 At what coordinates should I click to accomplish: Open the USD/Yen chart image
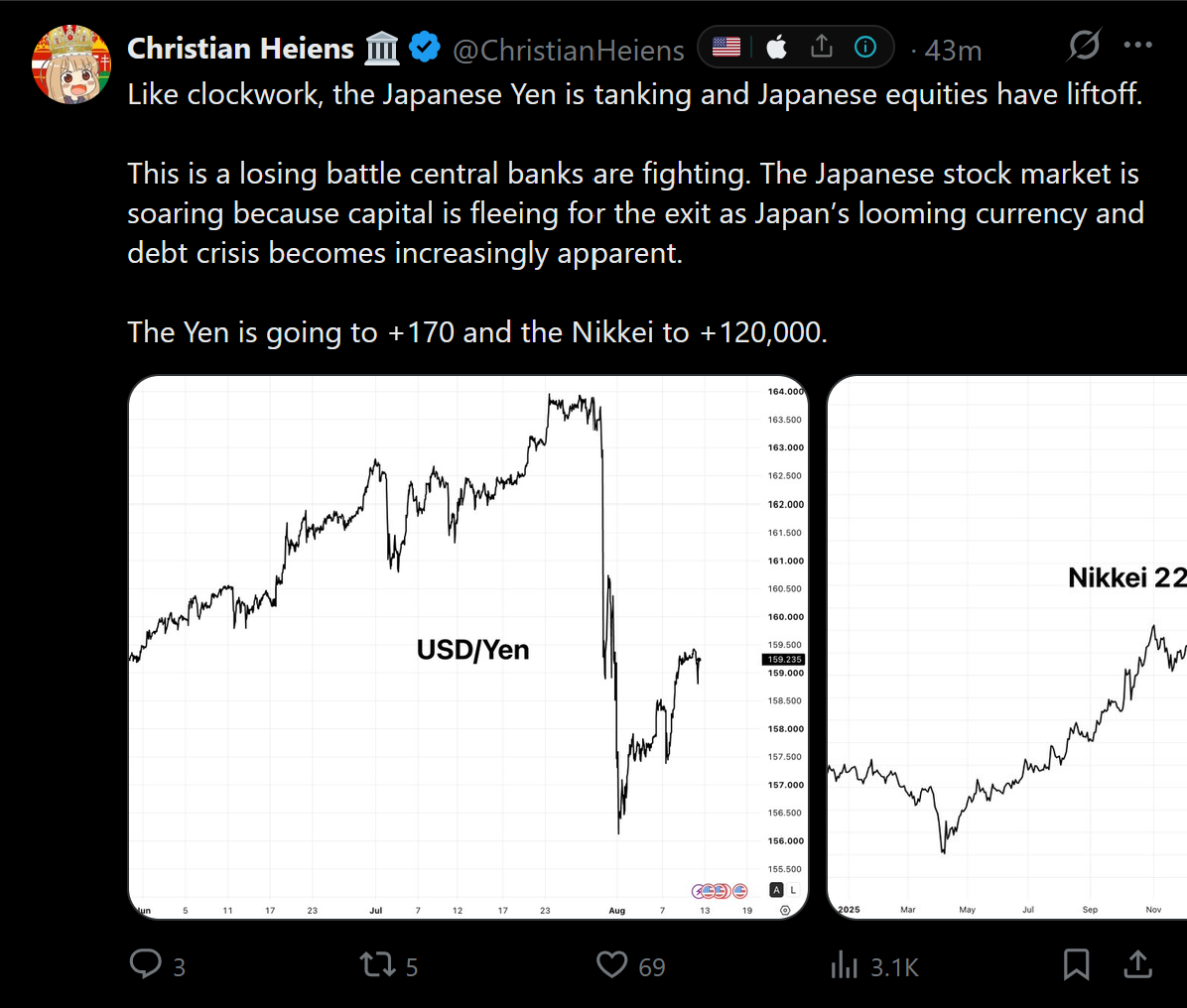468,647
